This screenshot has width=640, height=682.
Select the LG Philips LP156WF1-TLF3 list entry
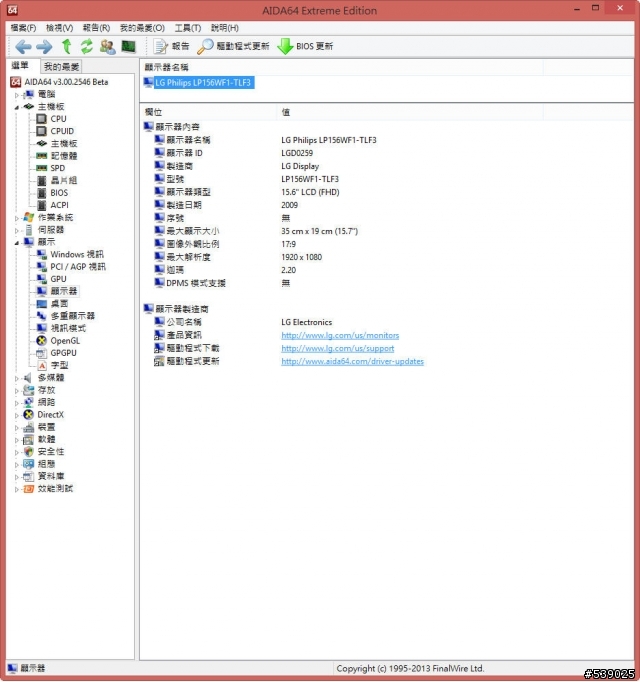tap(203, 83)
